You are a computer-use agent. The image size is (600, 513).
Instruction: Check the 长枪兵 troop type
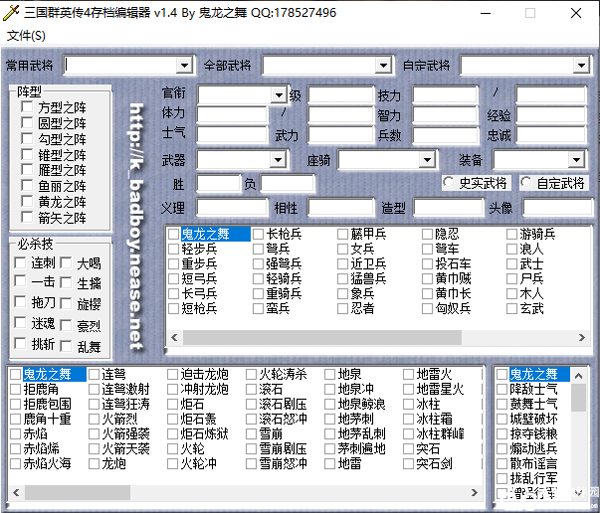(258, 234)
